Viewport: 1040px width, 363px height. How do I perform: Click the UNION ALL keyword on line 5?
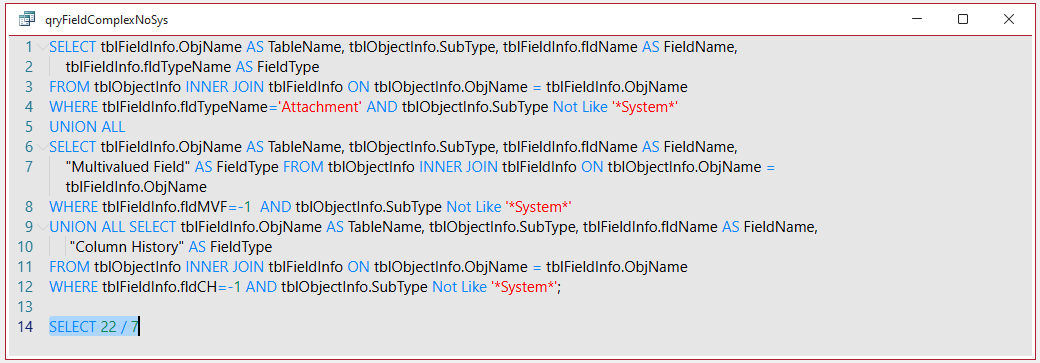pyautogui.click(x=87, y=127)
